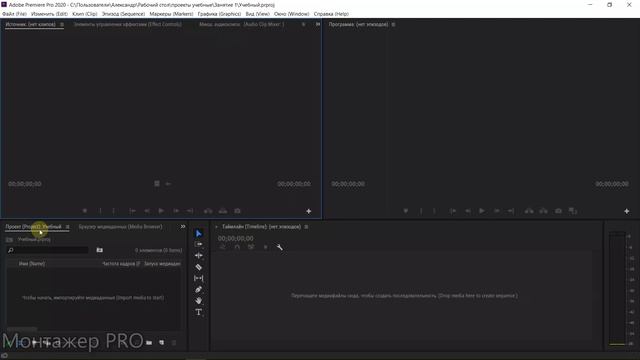Open Клип (Clip) menu

(85, 14)
